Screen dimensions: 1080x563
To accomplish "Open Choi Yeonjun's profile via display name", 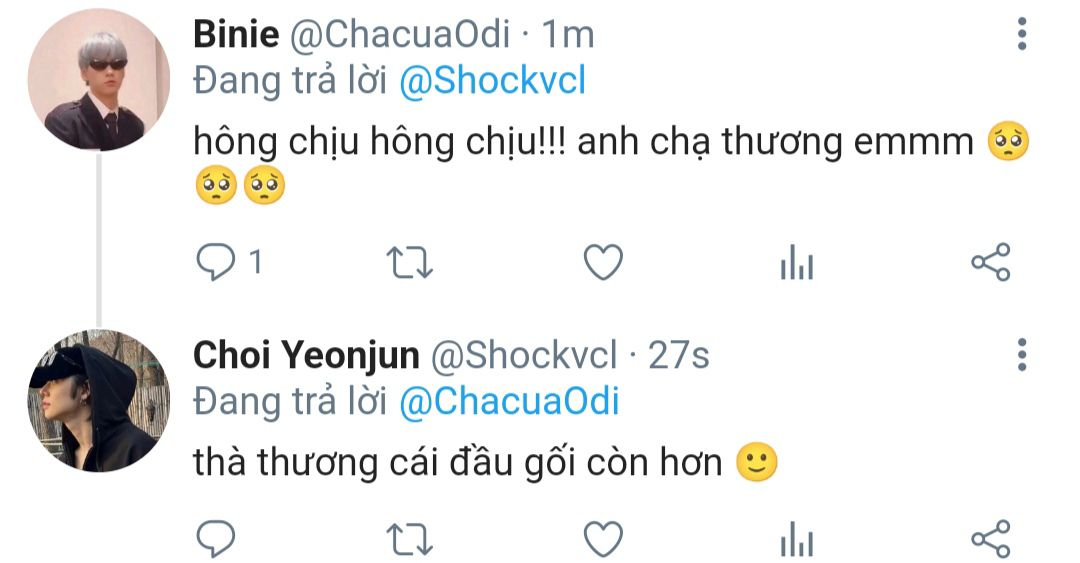I will pyautogui.click(x=307, y=356).
